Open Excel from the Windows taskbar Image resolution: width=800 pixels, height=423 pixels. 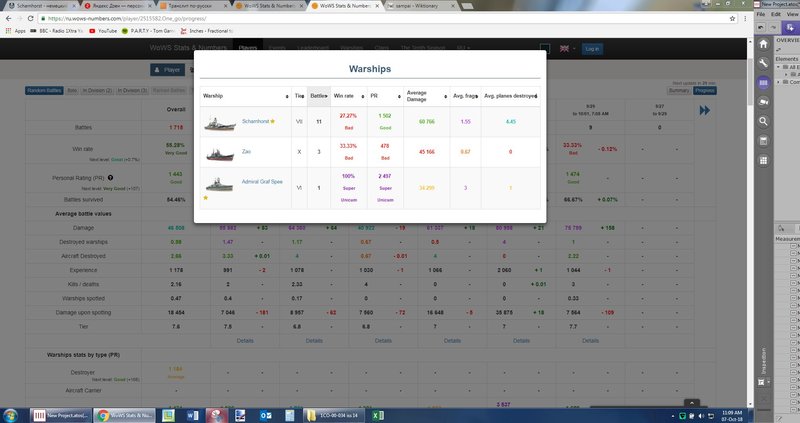click(376, 414)
